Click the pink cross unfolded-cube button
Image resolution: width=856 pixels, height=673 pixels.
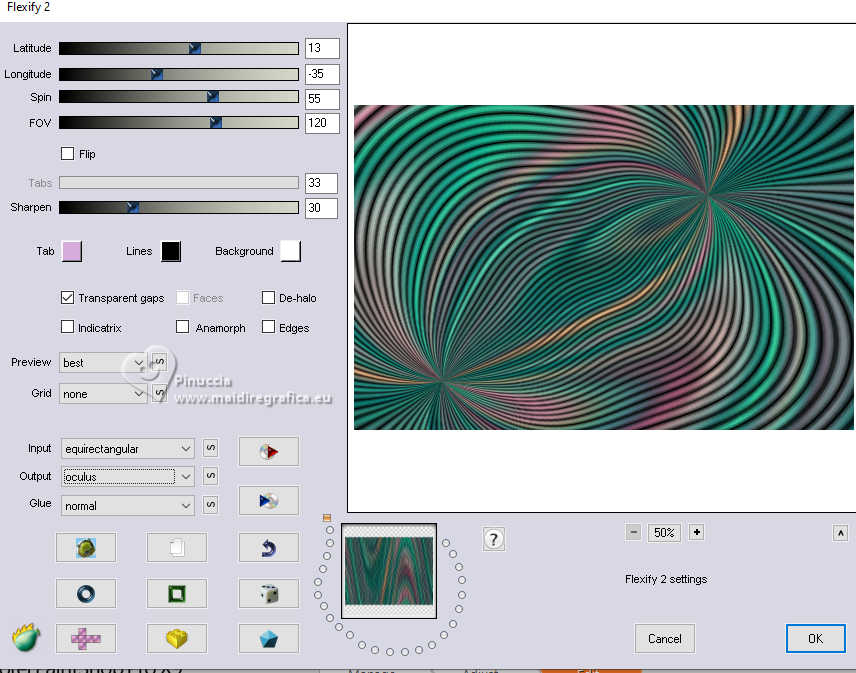pyautogui.click(x=86, y=638)
